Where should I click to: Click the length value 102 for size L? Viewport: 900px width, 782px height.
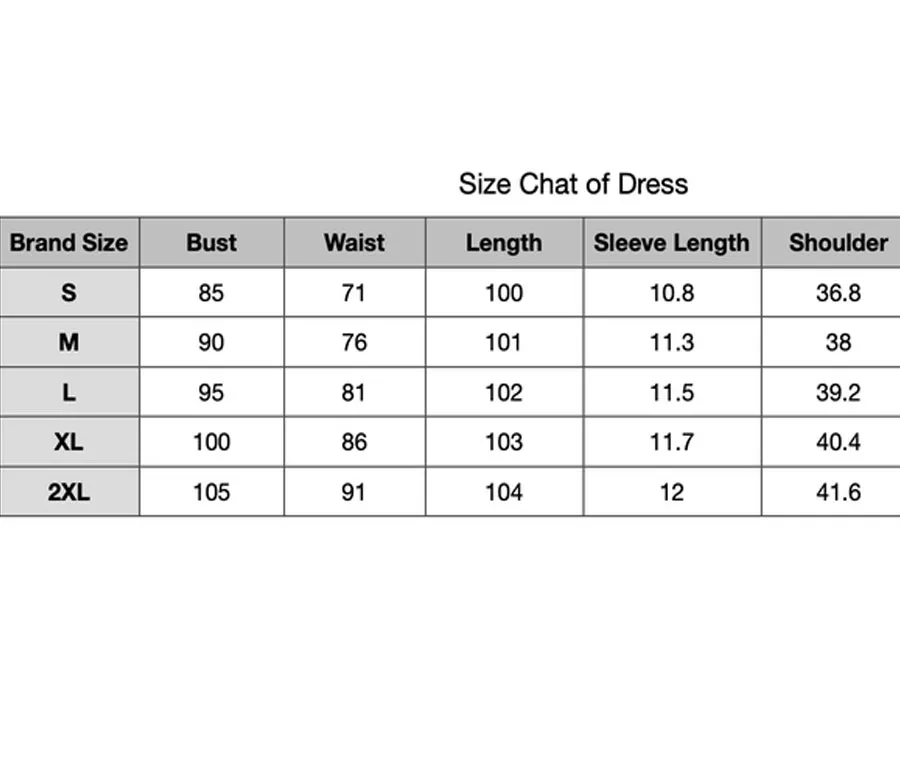point(504,392)
